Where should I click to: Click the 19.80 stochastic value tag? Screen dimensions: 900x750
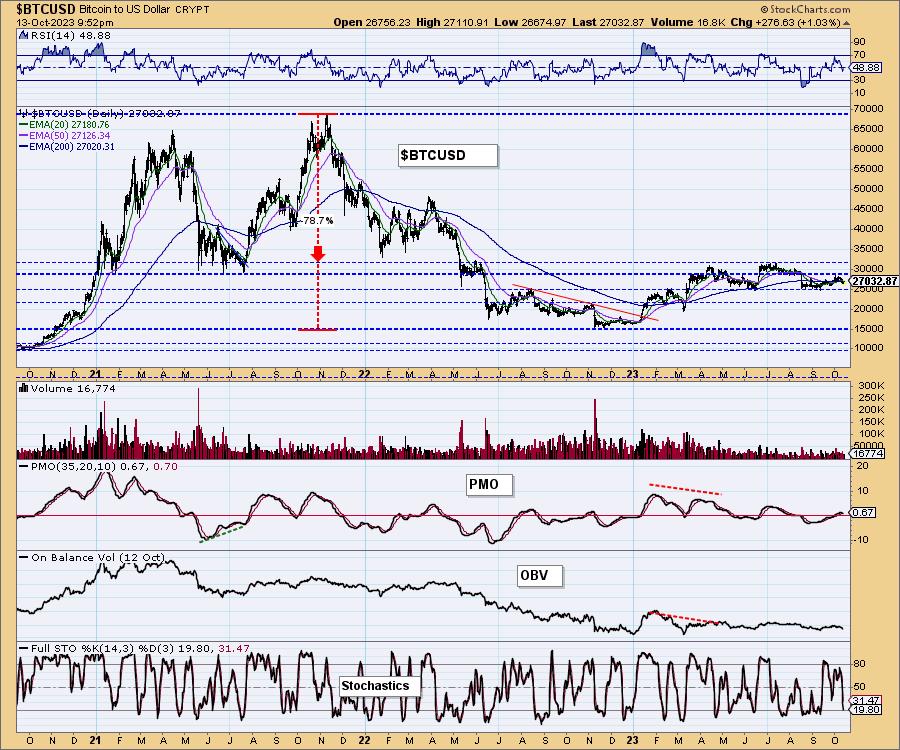tap(866, 710)
